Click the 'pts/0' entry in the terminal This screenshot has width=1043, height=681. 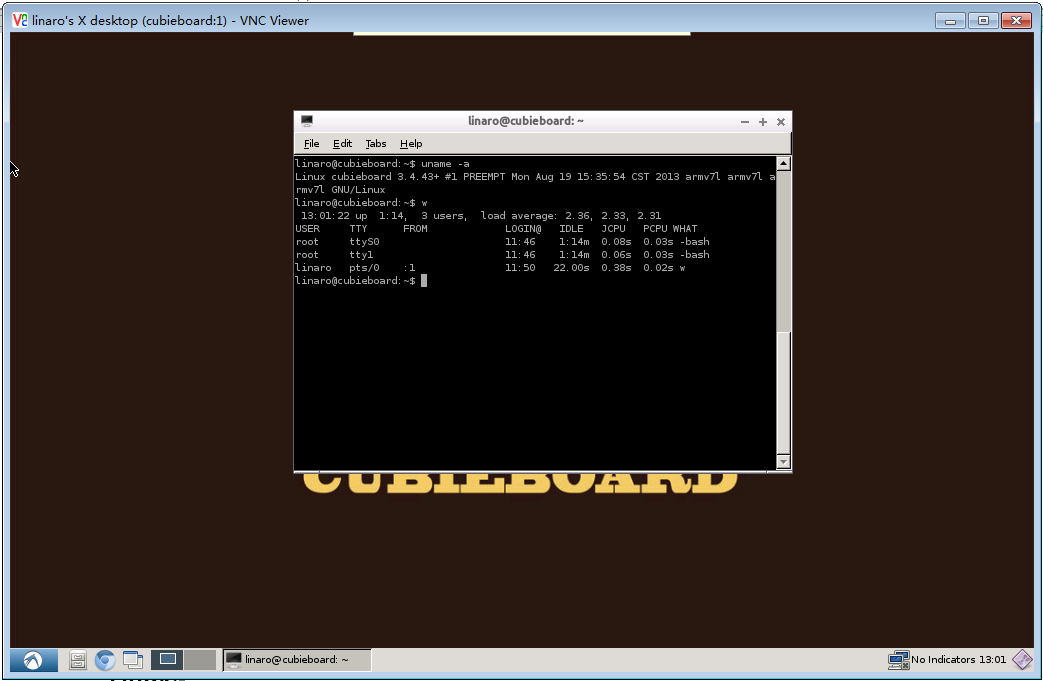click(x=364, y=267)
